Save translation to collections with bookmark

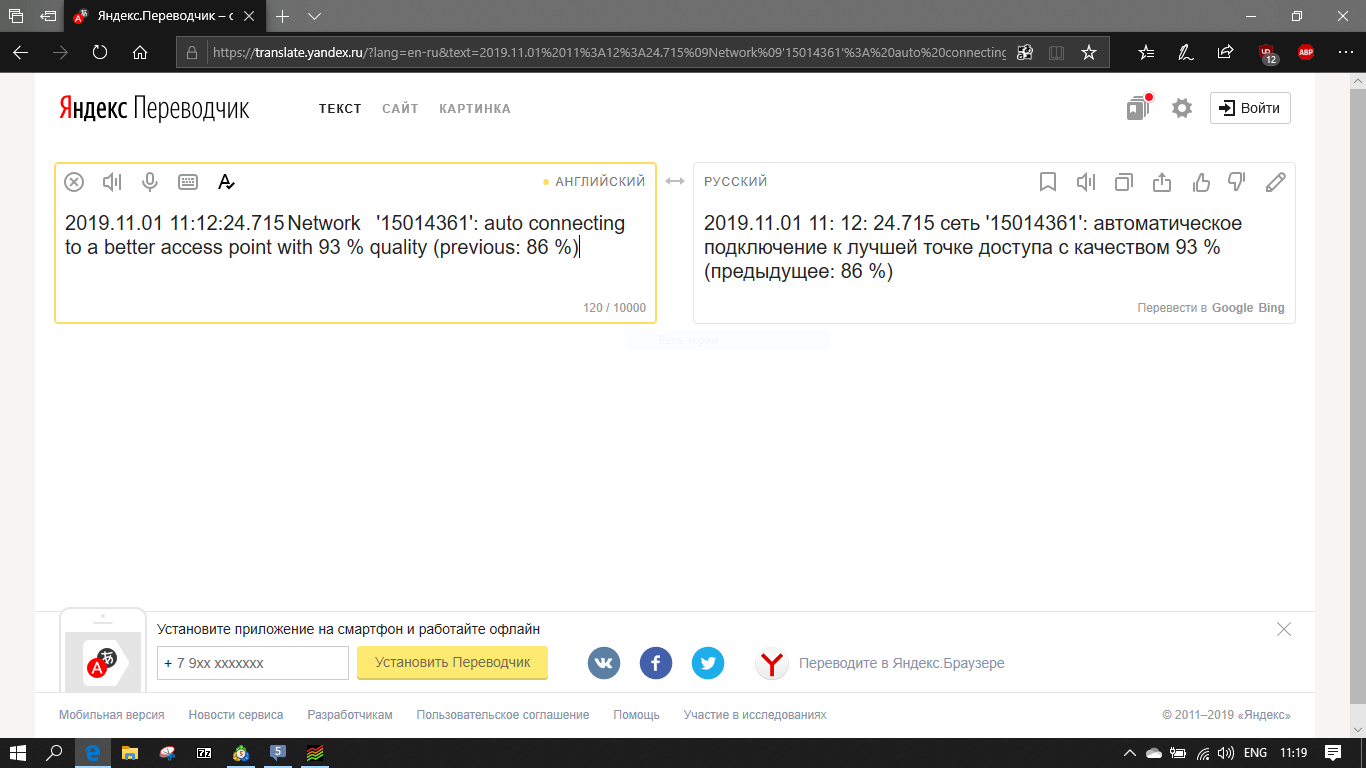(x=1048, y=182)
